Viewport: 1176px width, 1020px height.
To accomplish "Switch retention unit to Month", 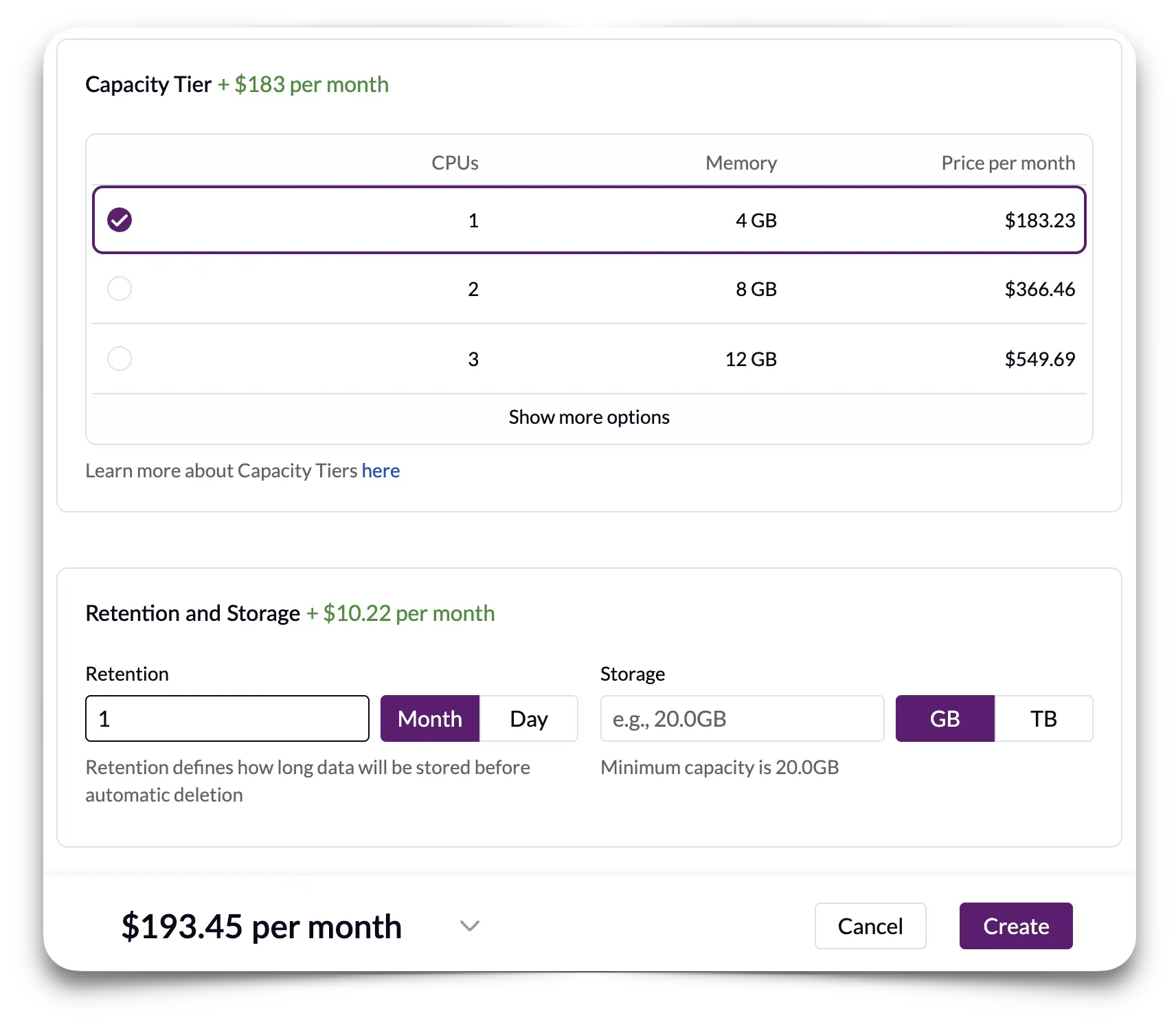I will (430, 718).
